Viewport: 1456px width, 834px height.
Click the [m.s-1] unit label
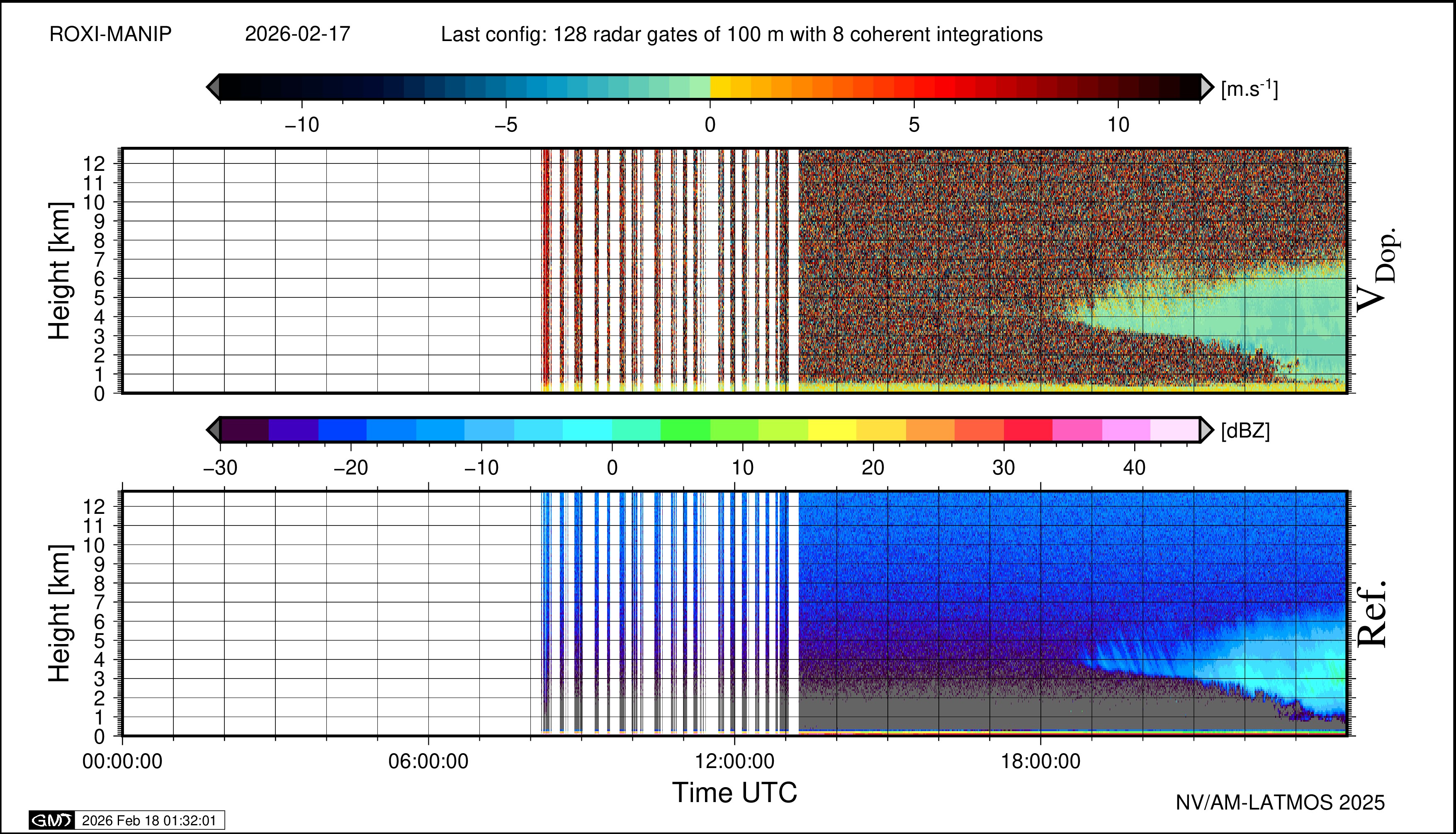1249,89
